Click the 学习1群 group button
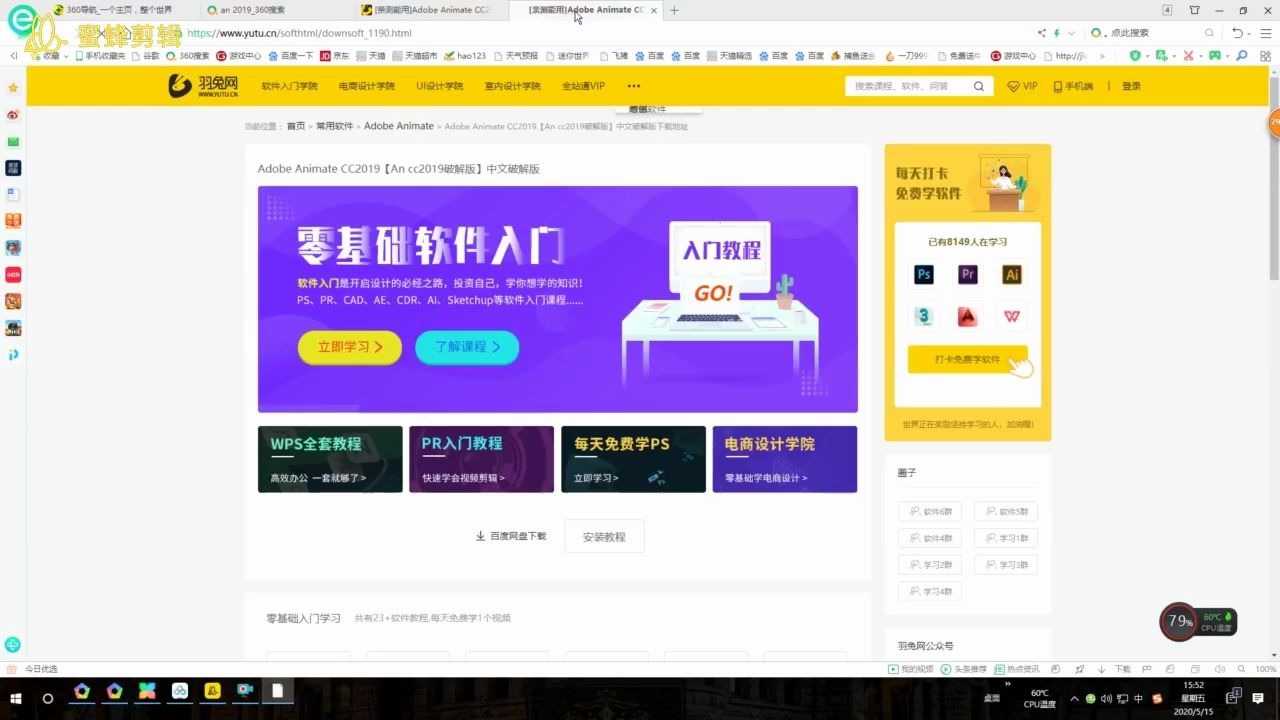The width and height of the screenshot is (1280, 720). [x=1006, y=538]
